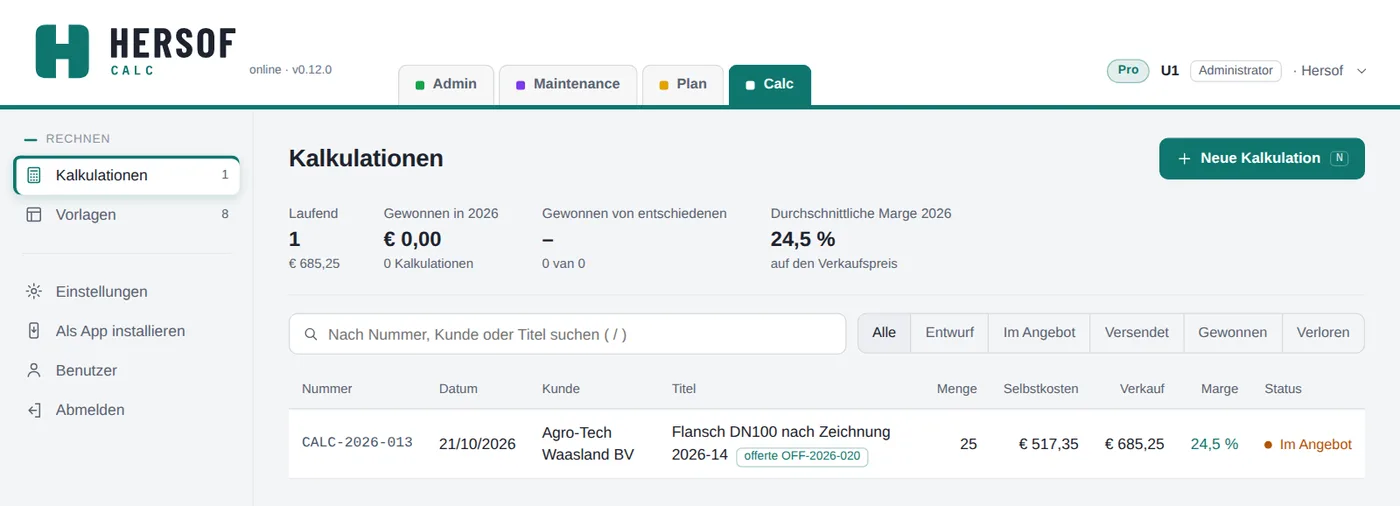The image size is (1400, 506).
Task: Click the purple square on Maintenance tab
Action: [521, 85]
